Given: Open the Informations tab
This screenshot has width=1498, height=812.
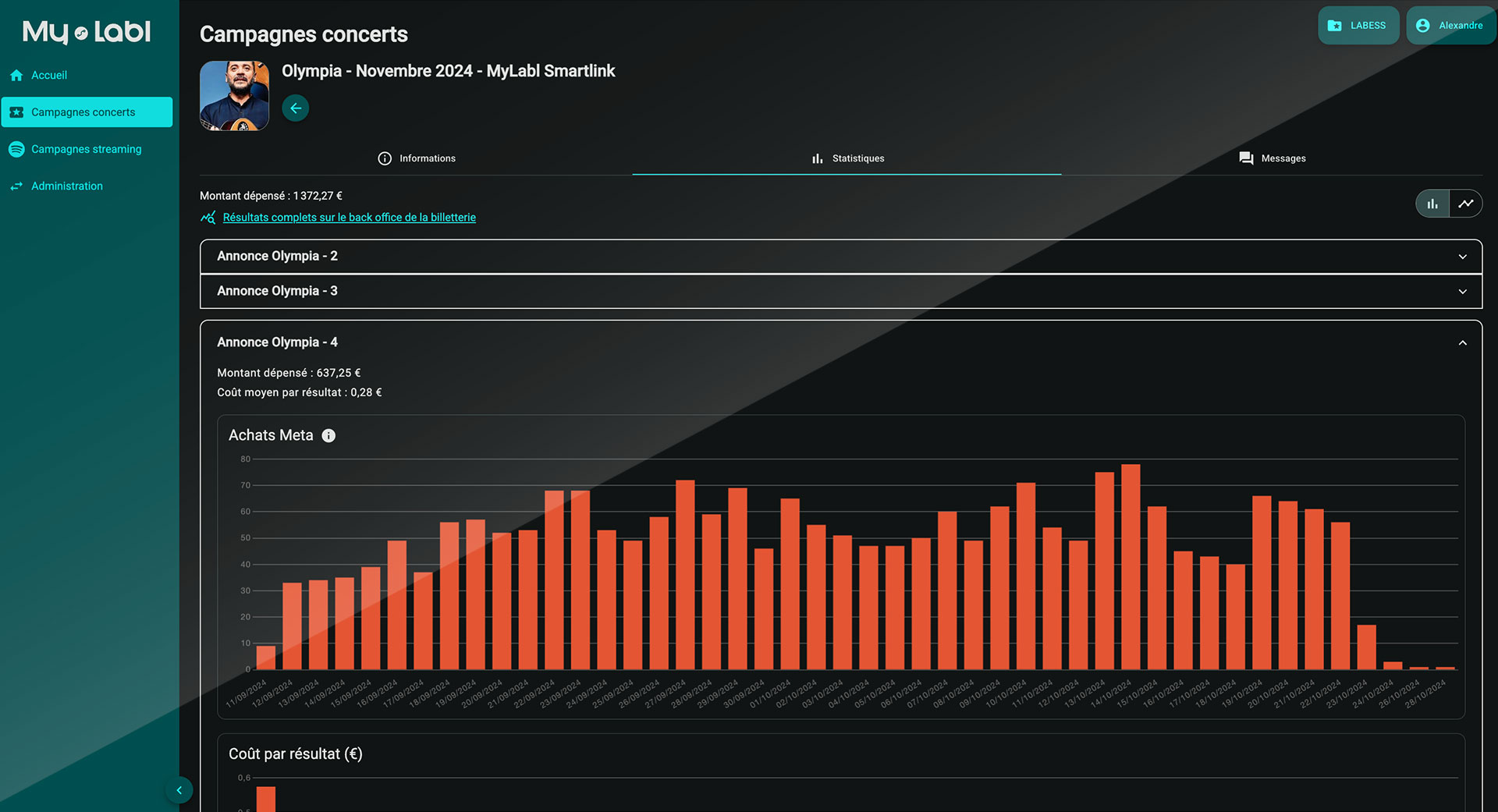Looking at the screenshot, I should pyautogui.click(x=417, y=158).
